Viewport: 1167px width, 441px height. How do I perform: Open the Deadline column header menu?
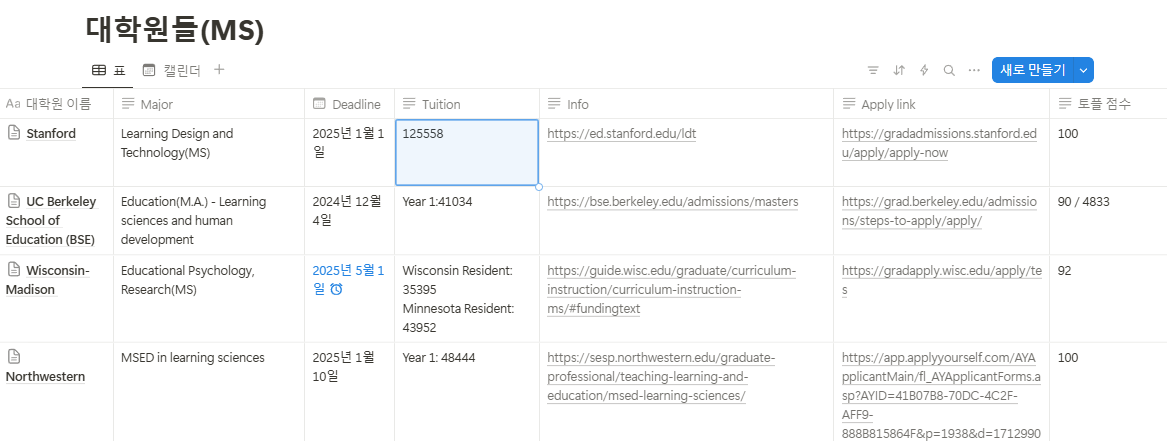[349, 104]
